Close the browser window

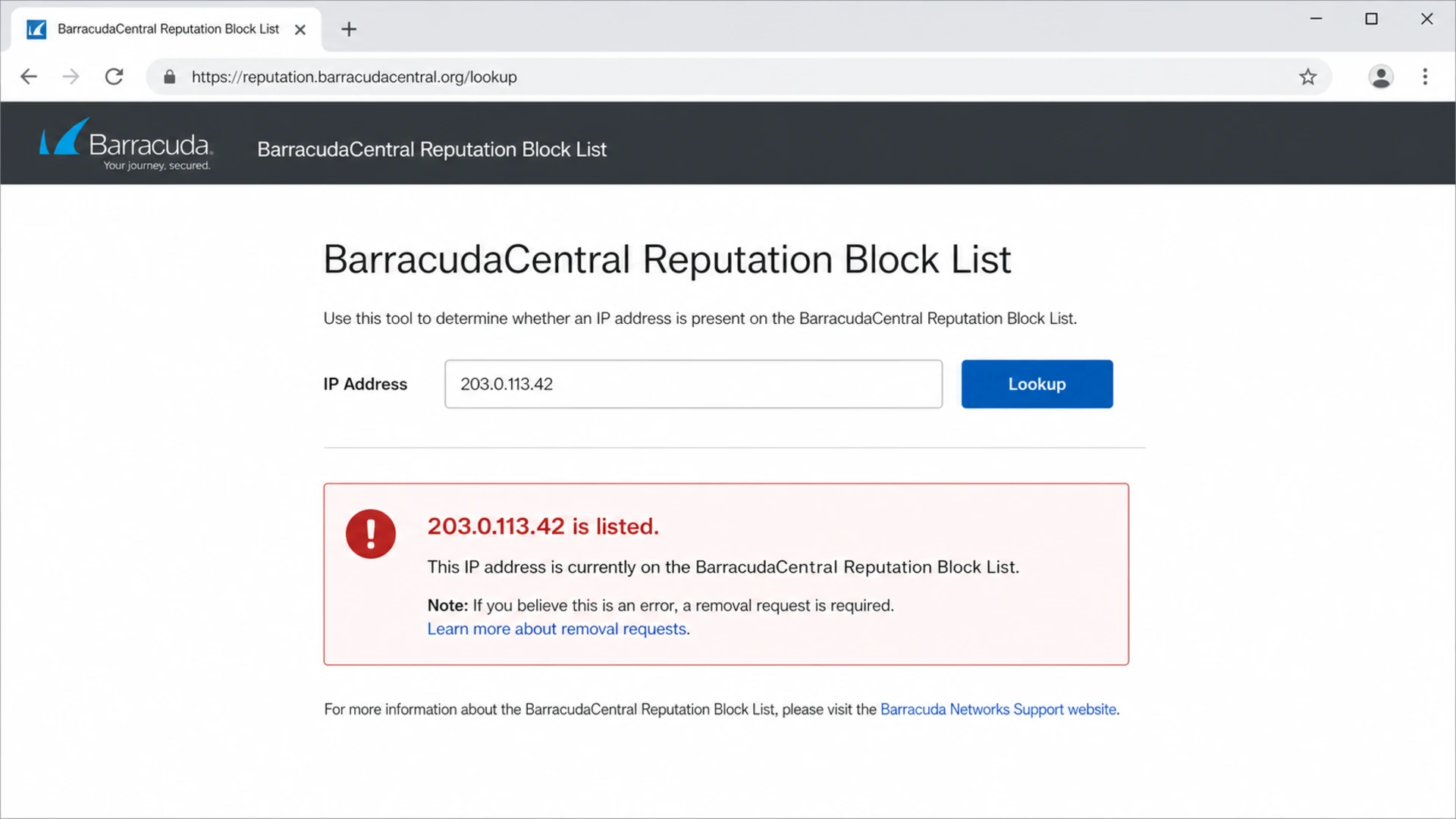pyautogui.click(x=1426, y=19)
